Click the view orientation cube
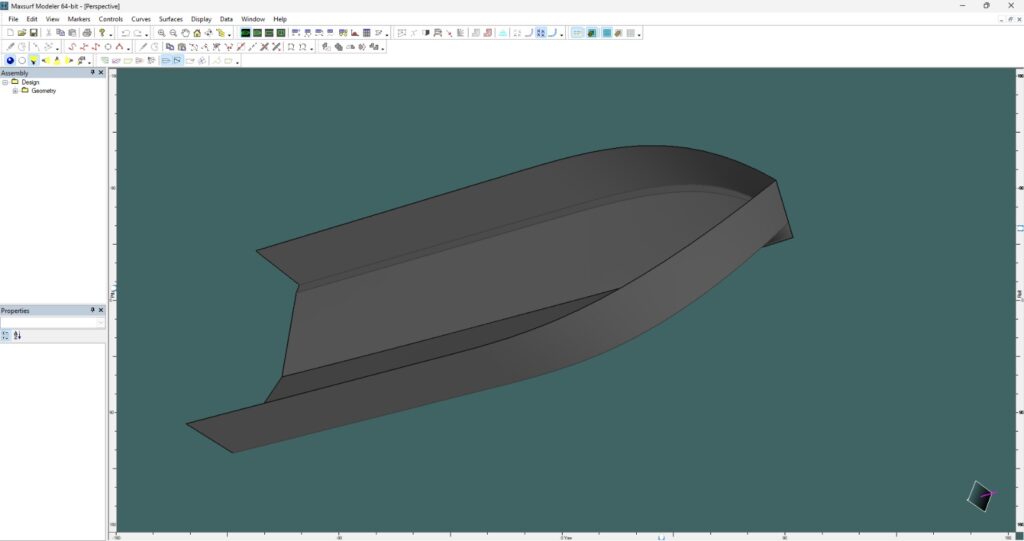Screen dimensions: 1024x541 coord(980,496)
